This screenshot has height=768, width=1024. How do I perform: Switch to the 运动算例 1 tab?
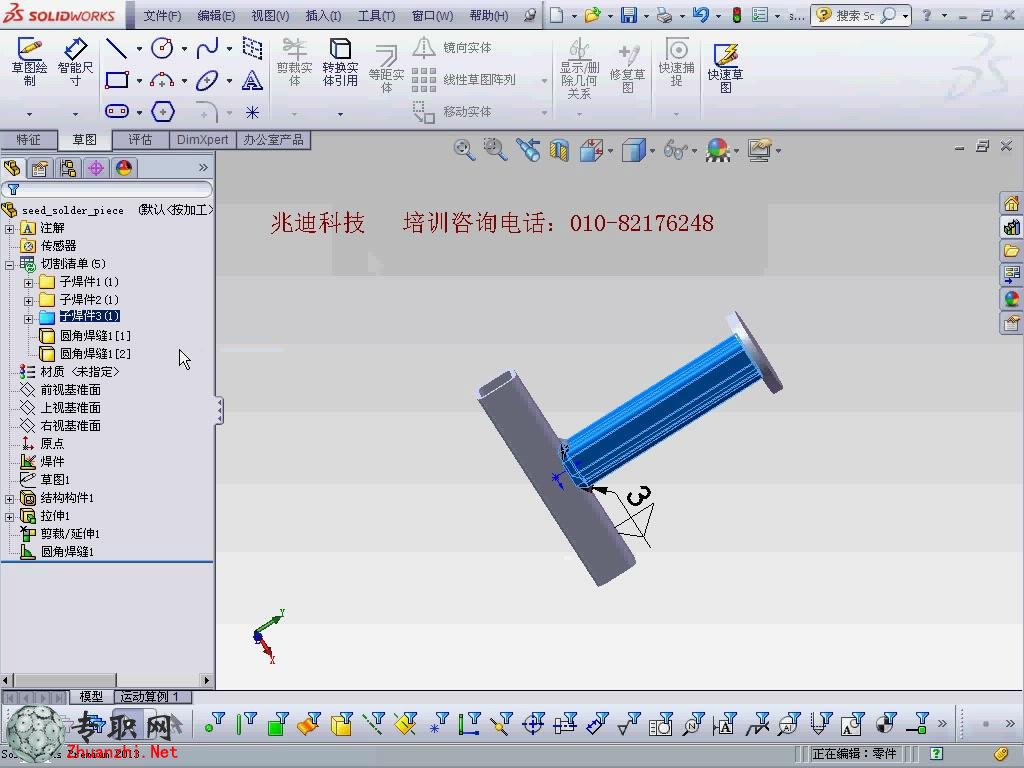pos(150,697)
